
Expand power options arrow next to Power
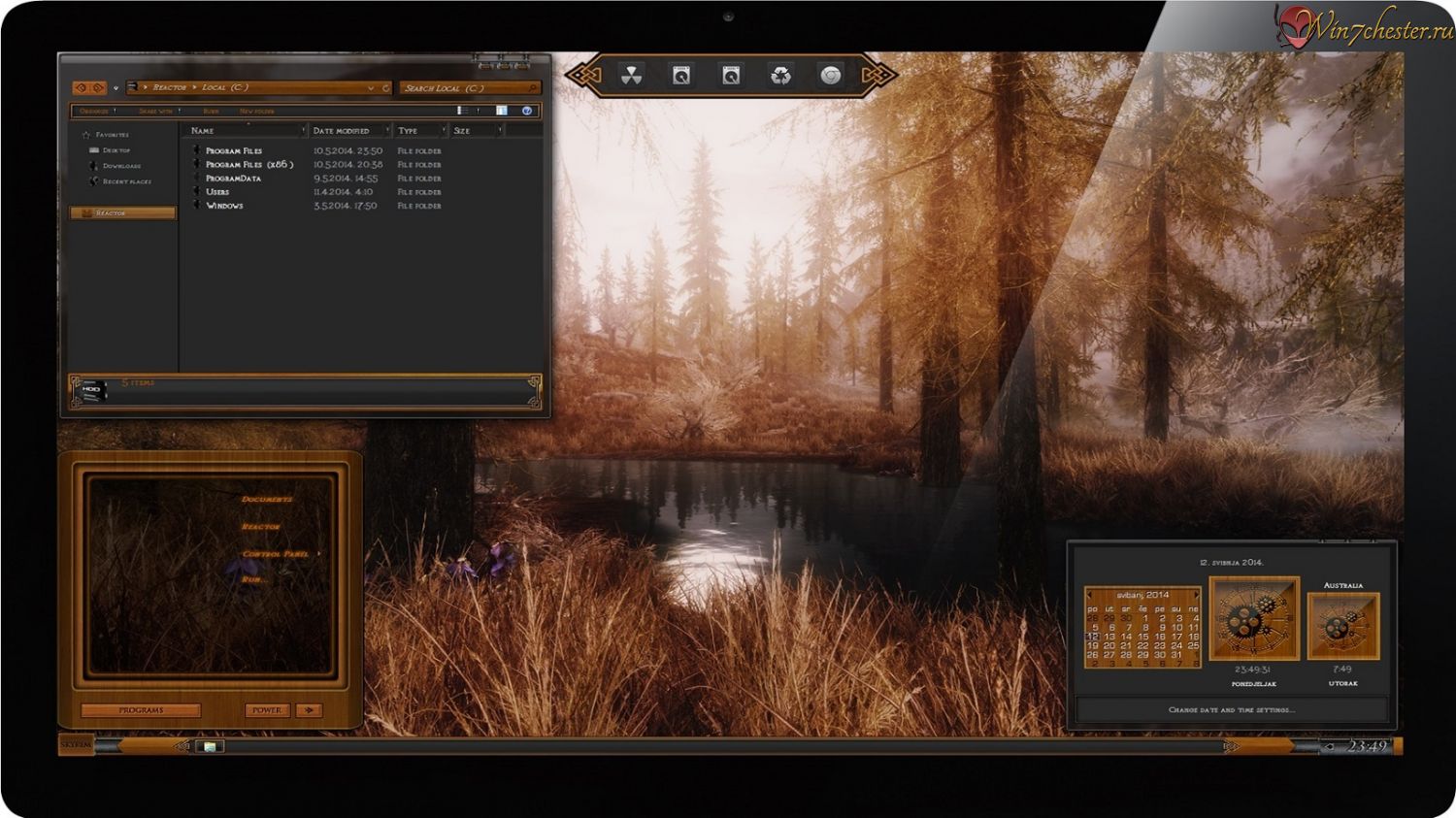pos(309,710)
